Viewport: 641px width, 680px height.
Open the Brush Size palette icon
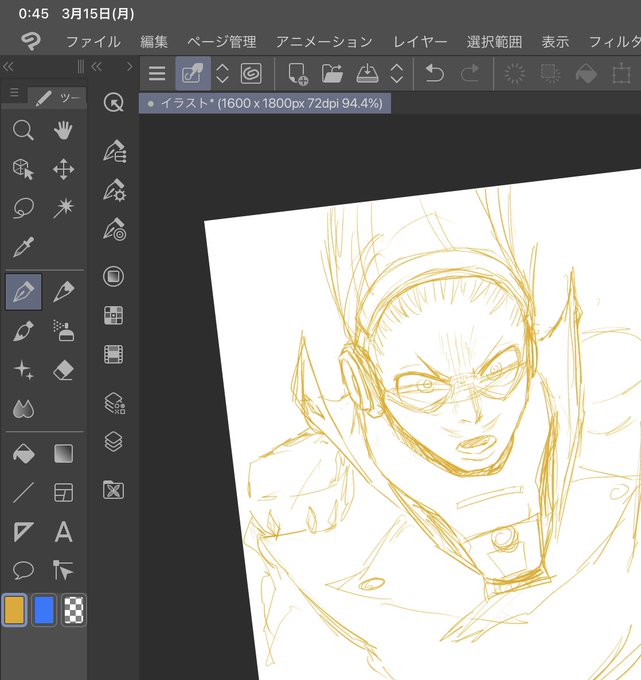pos(114,229)
